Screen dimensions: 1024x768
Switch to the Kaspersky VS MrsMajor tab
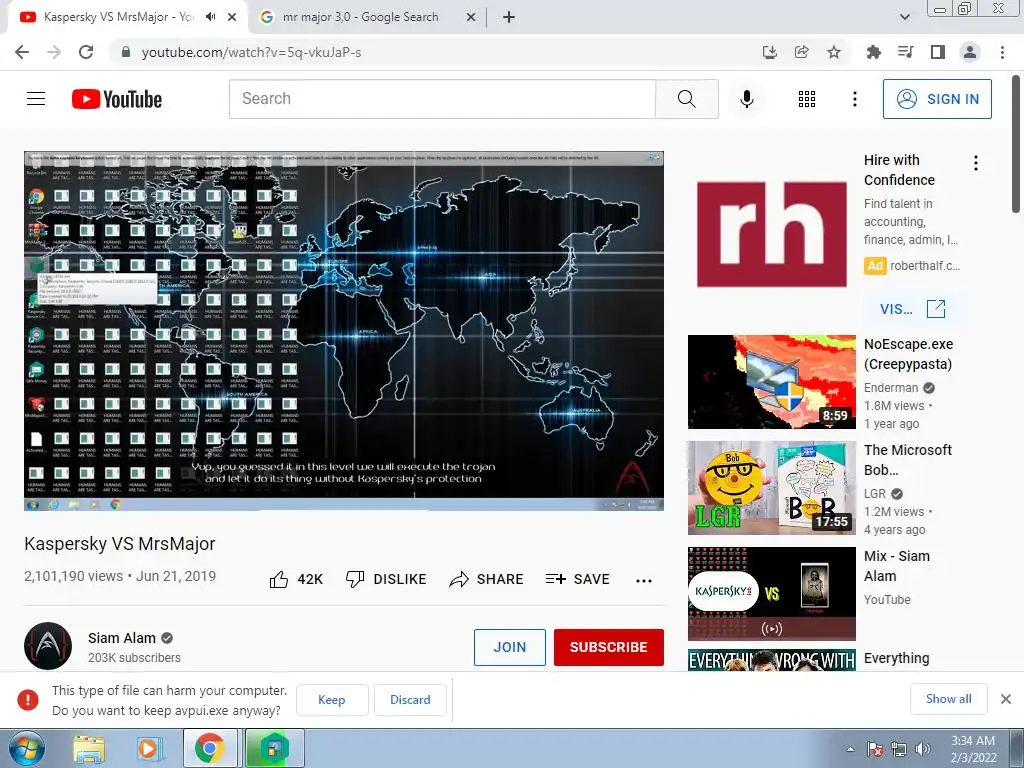click(x=119, y=17)
